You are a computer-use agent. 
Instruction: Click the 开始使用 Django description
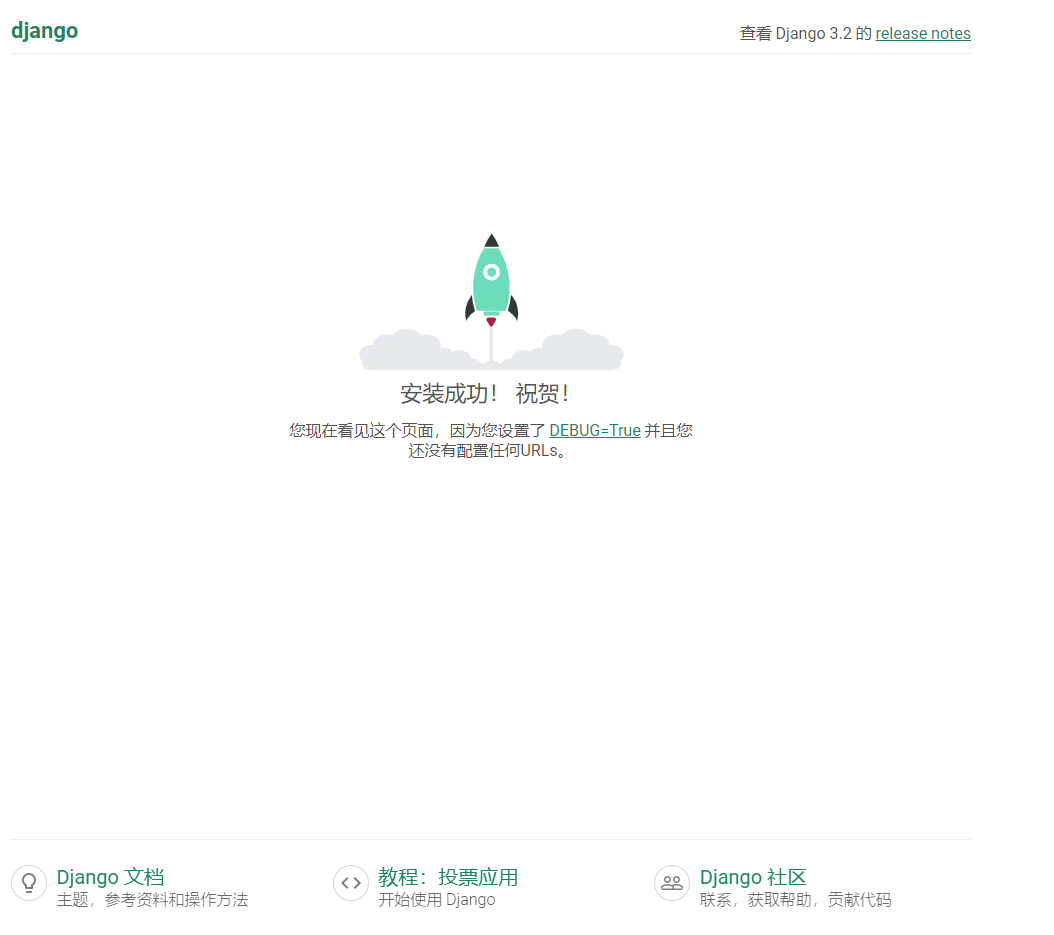coord(437,900)
